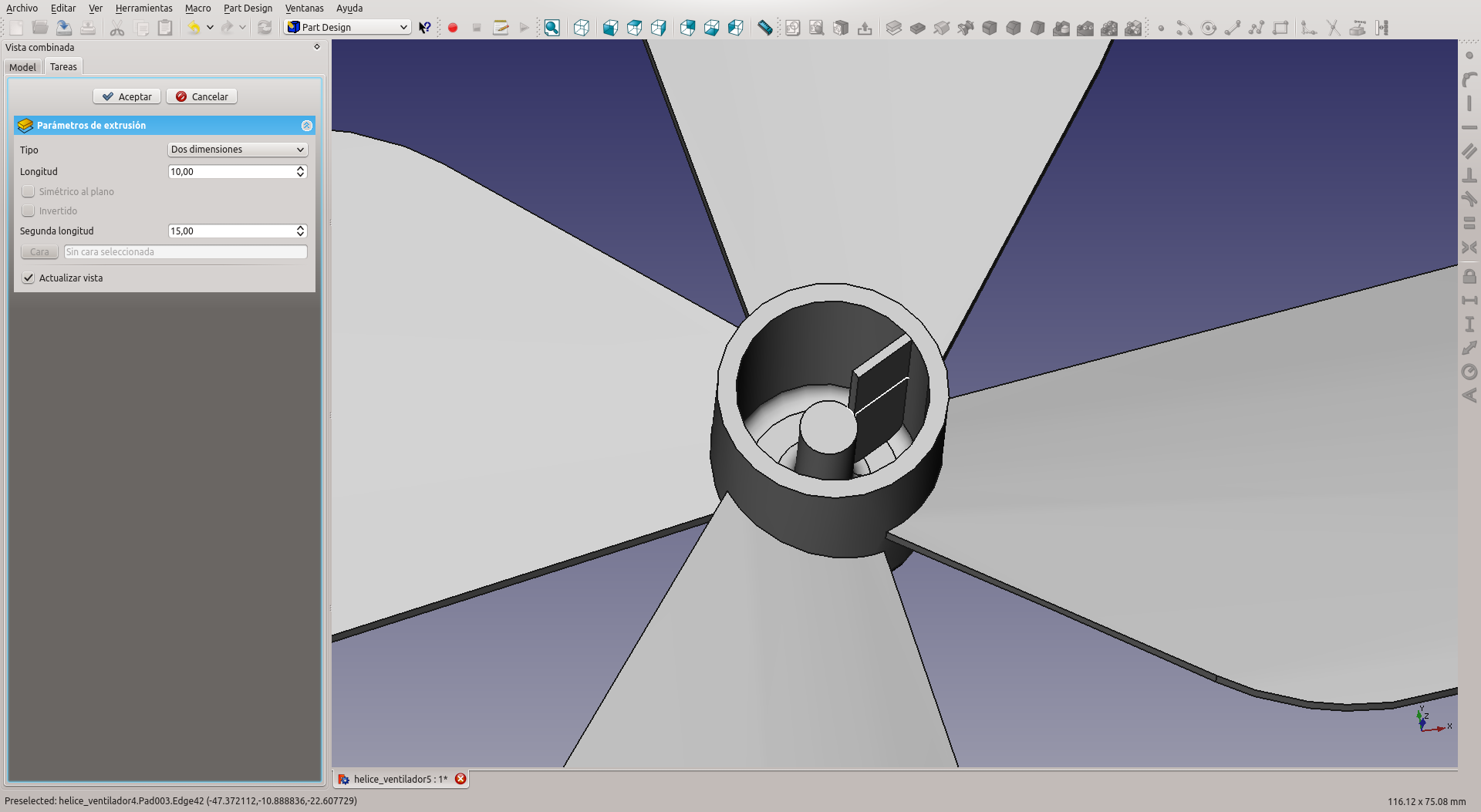Click the Polar pattern icon
1481x812 pixels.
[x=1109, y=28]
